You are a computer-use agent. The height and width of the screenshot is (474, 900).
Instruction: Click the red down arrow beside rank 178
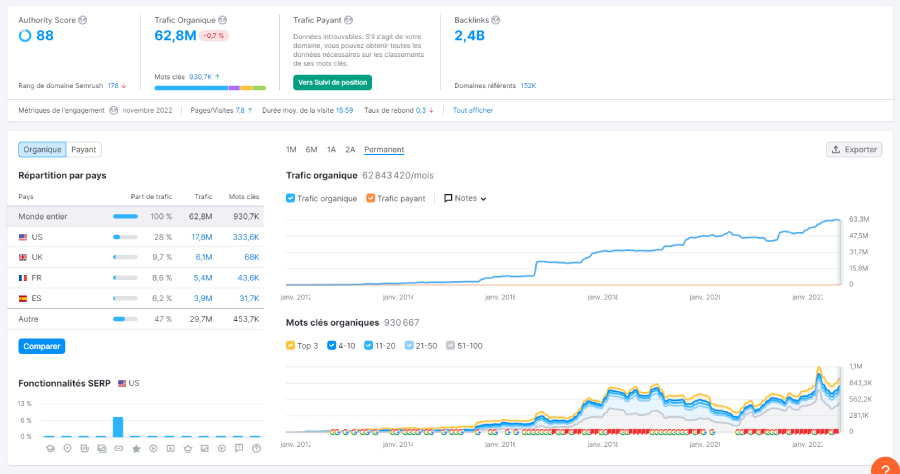124,86
